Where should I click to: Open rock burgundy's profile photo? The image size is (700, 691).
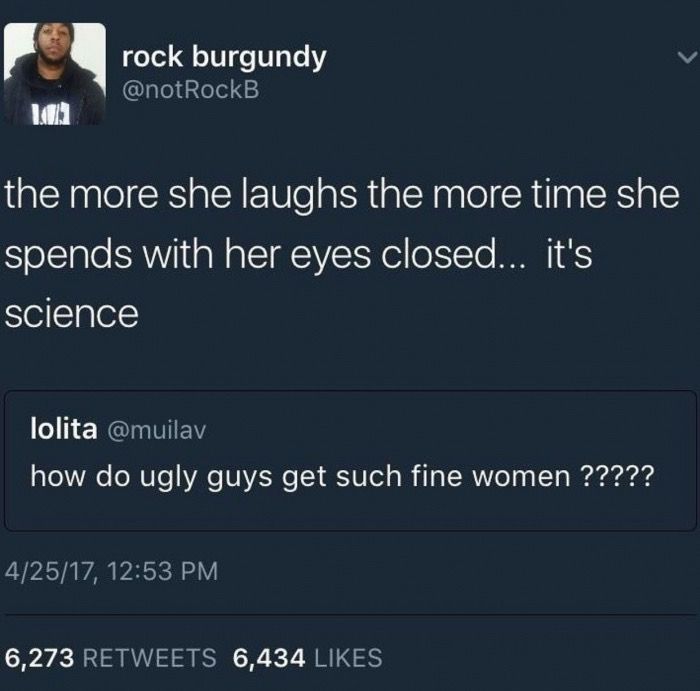(55, 74)
